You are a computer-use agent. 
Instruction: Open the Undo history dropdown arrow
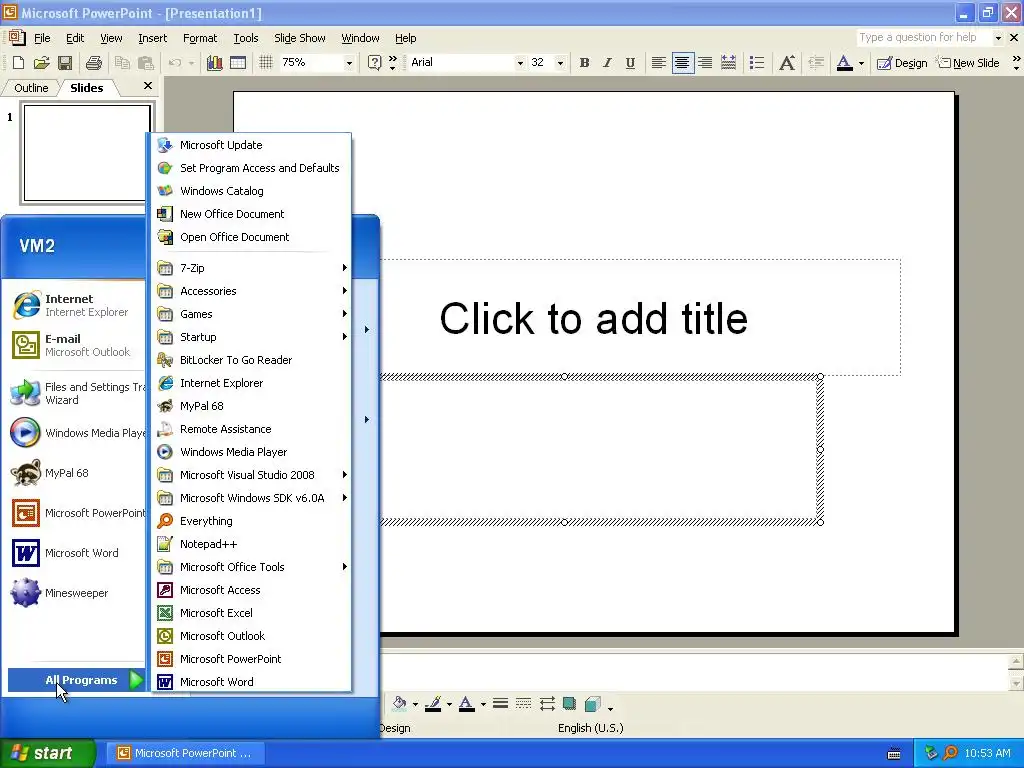191,63
